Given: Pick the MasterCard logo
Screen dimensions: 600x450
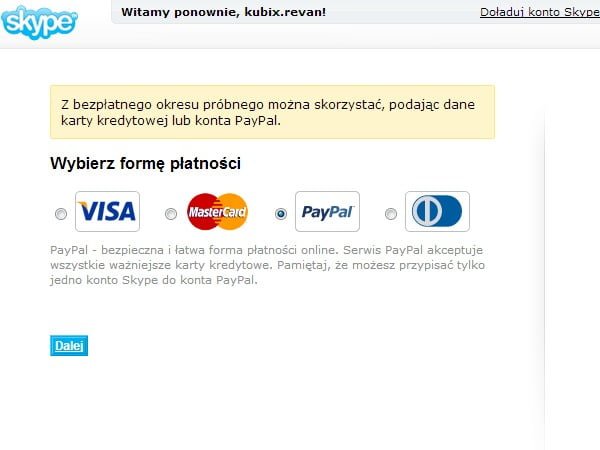Looking at the screenshot, I should pyautogui.click(x=217, y=212).
